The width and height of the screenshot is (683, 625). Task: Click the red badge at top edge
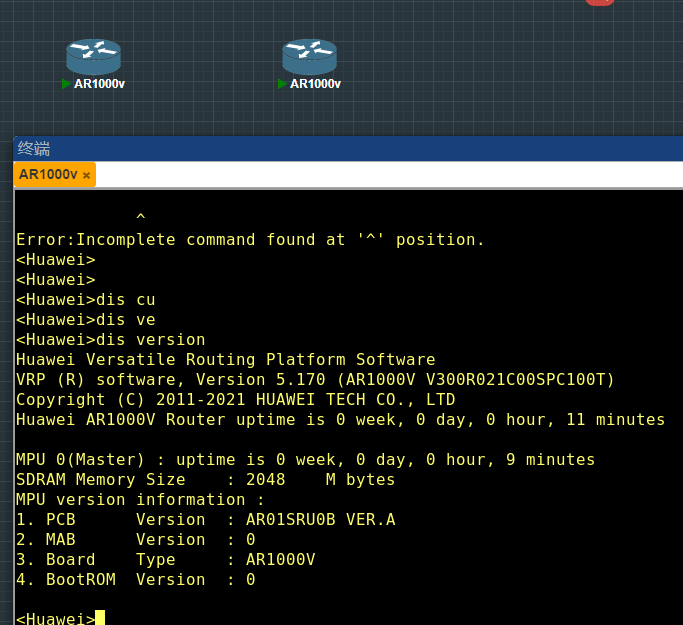[x=600, y=3]
